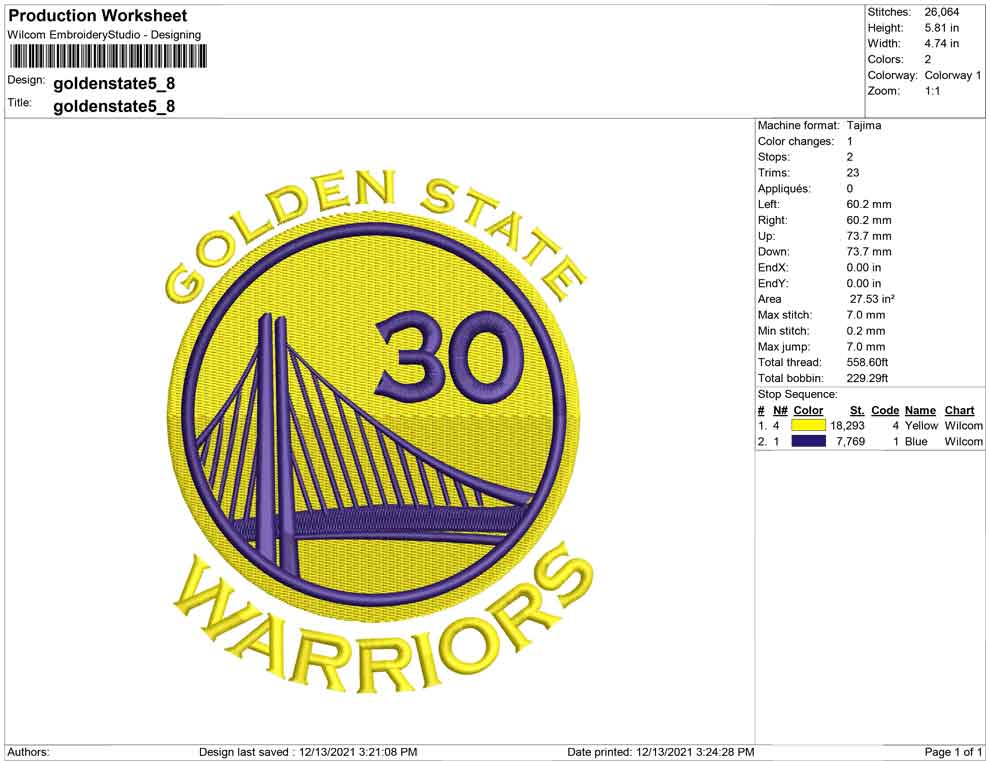Click the 'Max stitch:' label

[785, 315]
